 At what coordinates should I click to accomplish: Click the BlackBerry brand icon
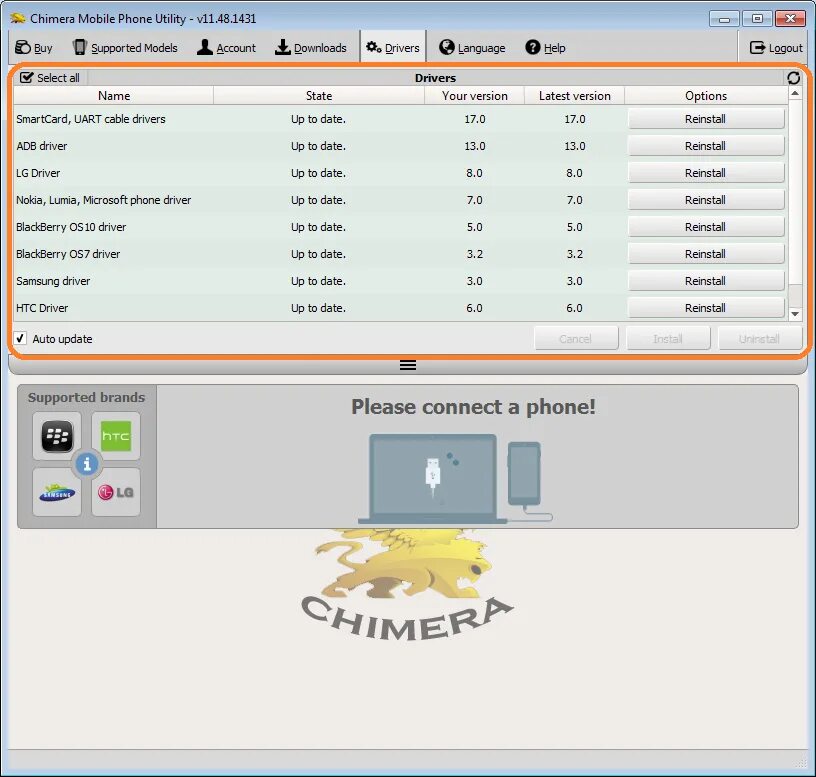tap(57, 436)
